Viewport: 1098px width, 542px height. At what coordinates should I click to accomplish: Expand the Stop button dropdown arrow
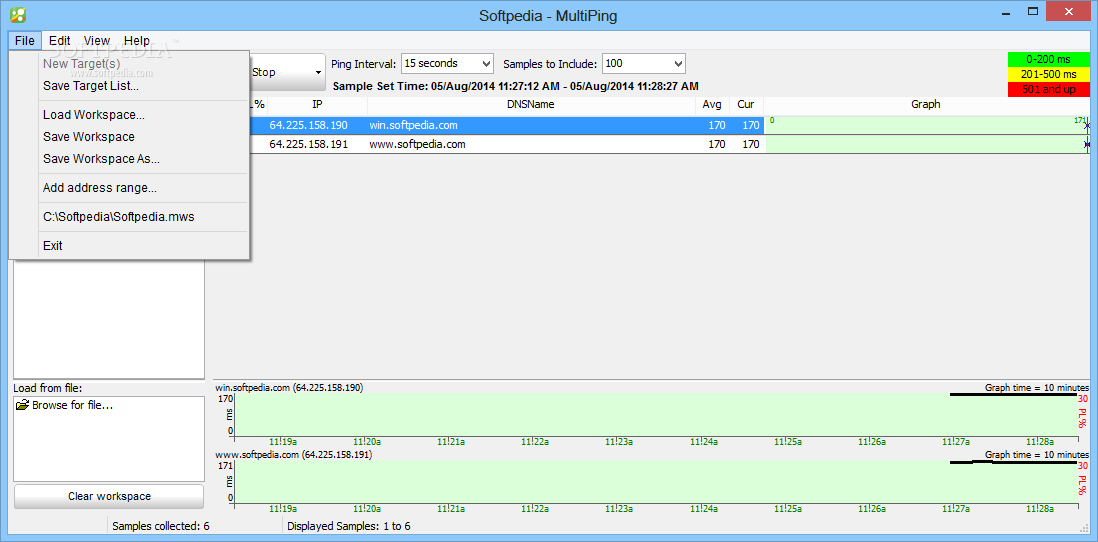click(x=318, y=72)
